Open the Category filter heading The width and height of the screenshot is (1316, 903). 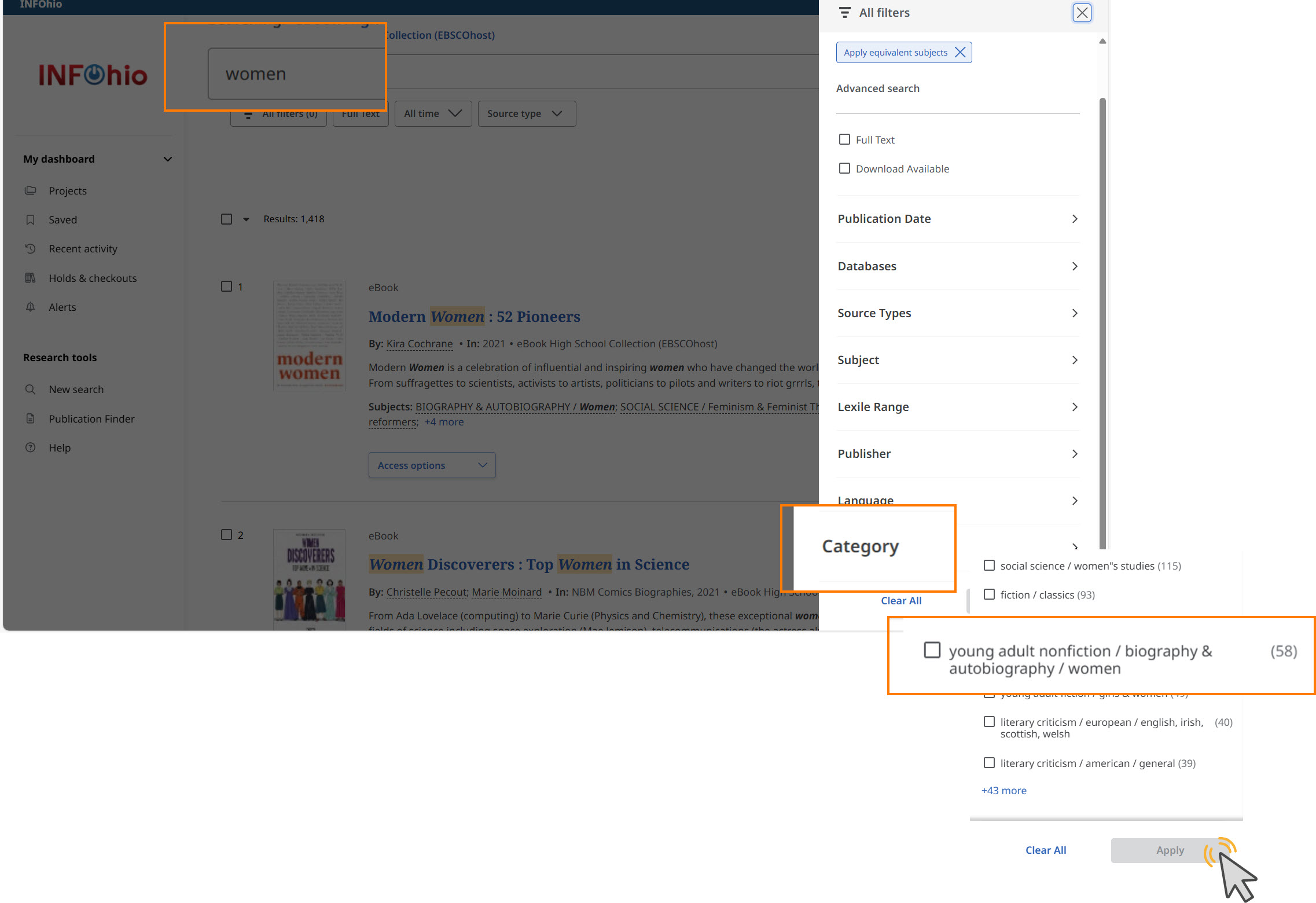click(860, 546)
